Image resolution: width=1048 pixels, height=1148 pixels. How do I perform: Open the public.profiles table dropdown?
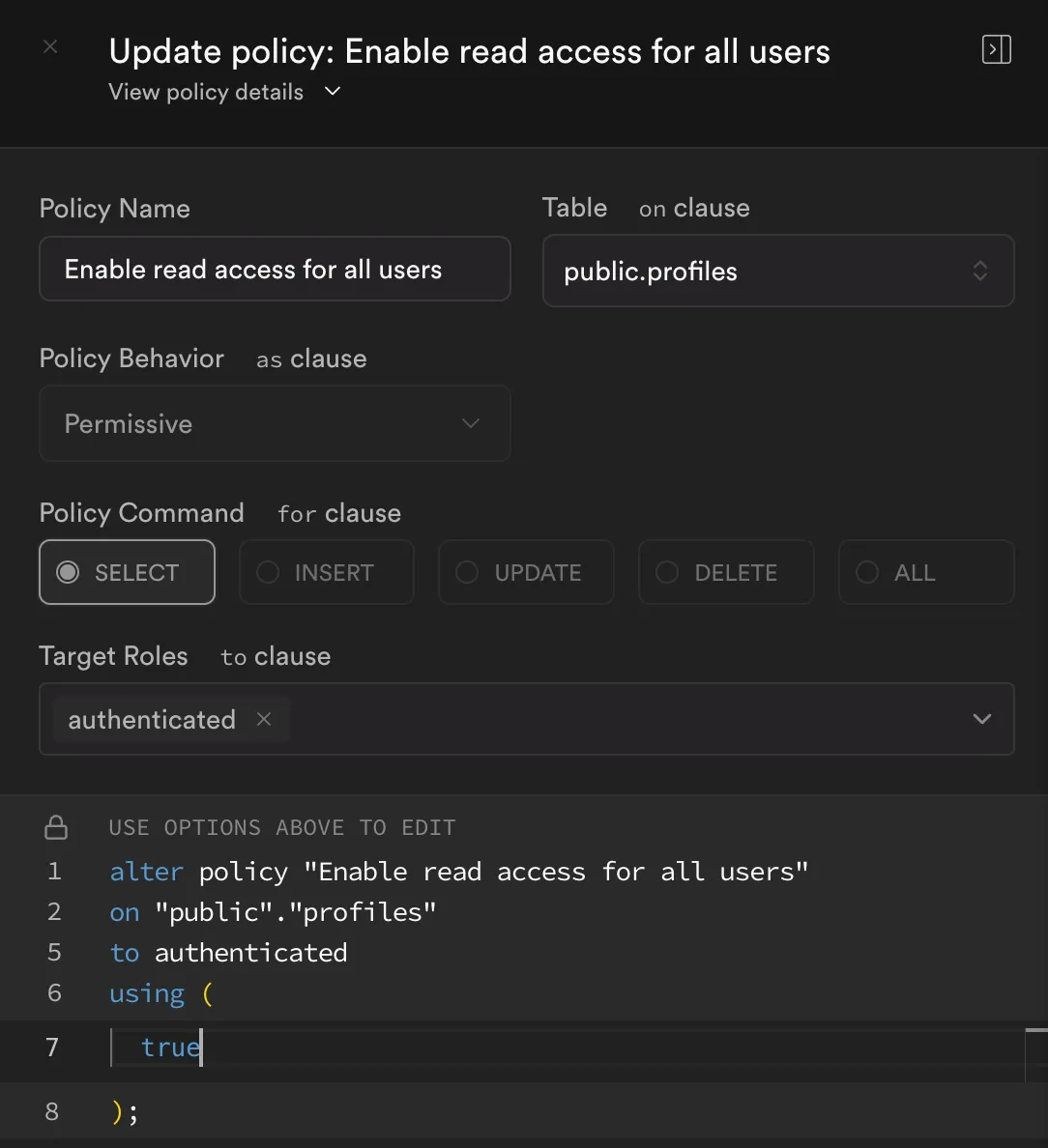point(778,272)
